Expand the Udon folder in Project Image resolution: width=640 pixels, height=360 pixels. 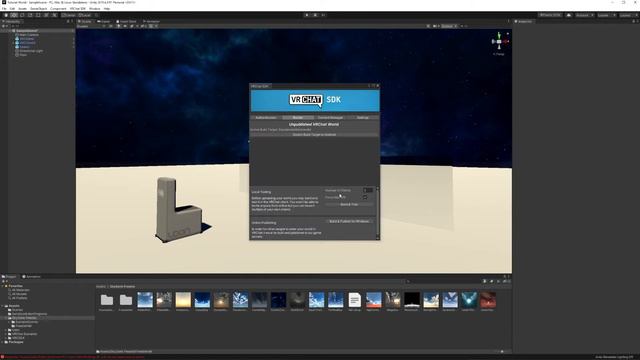(x=6, y=330)
